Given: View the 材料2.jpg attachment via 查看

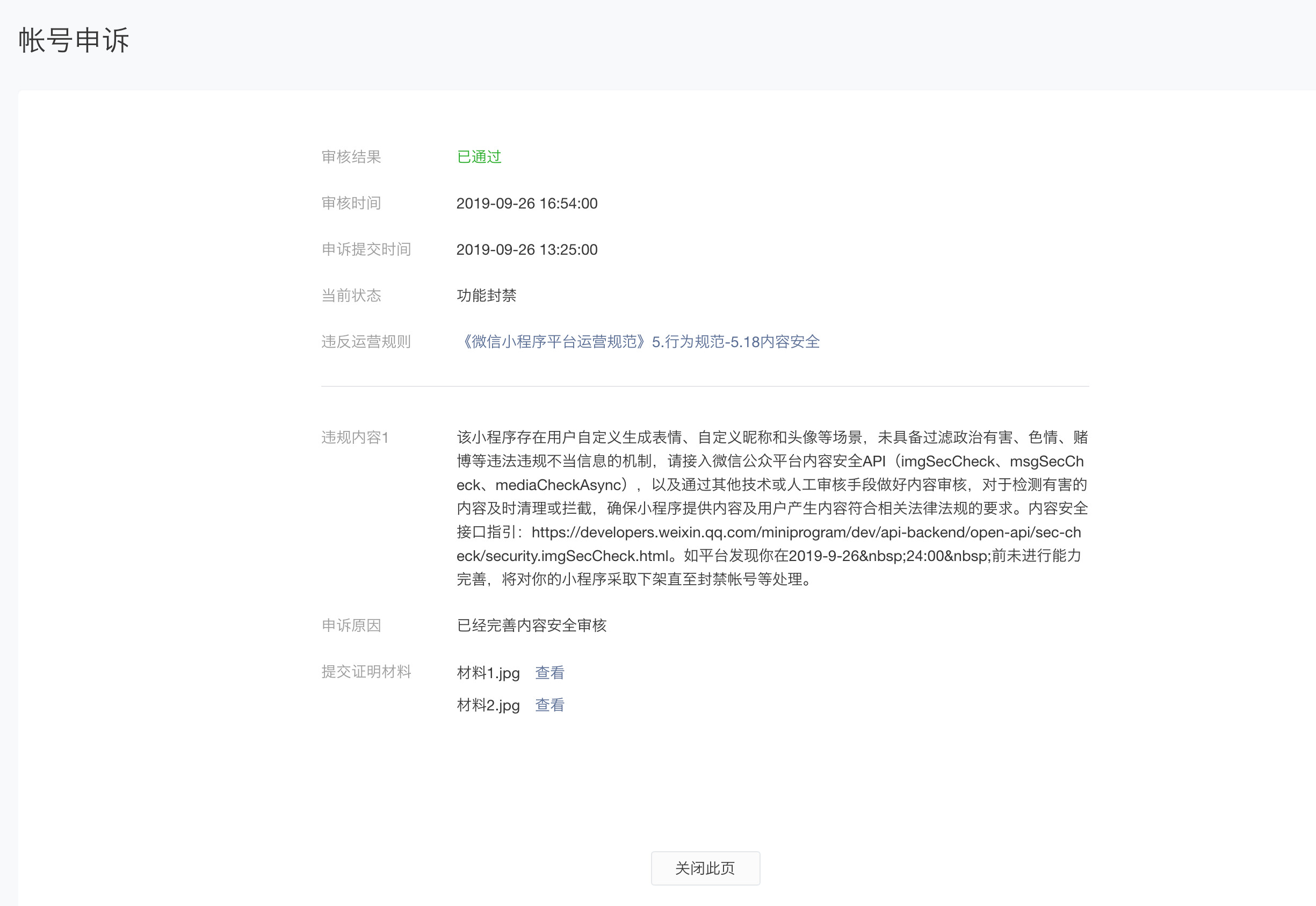Looking at the screenshot, I should click(549, 705).
